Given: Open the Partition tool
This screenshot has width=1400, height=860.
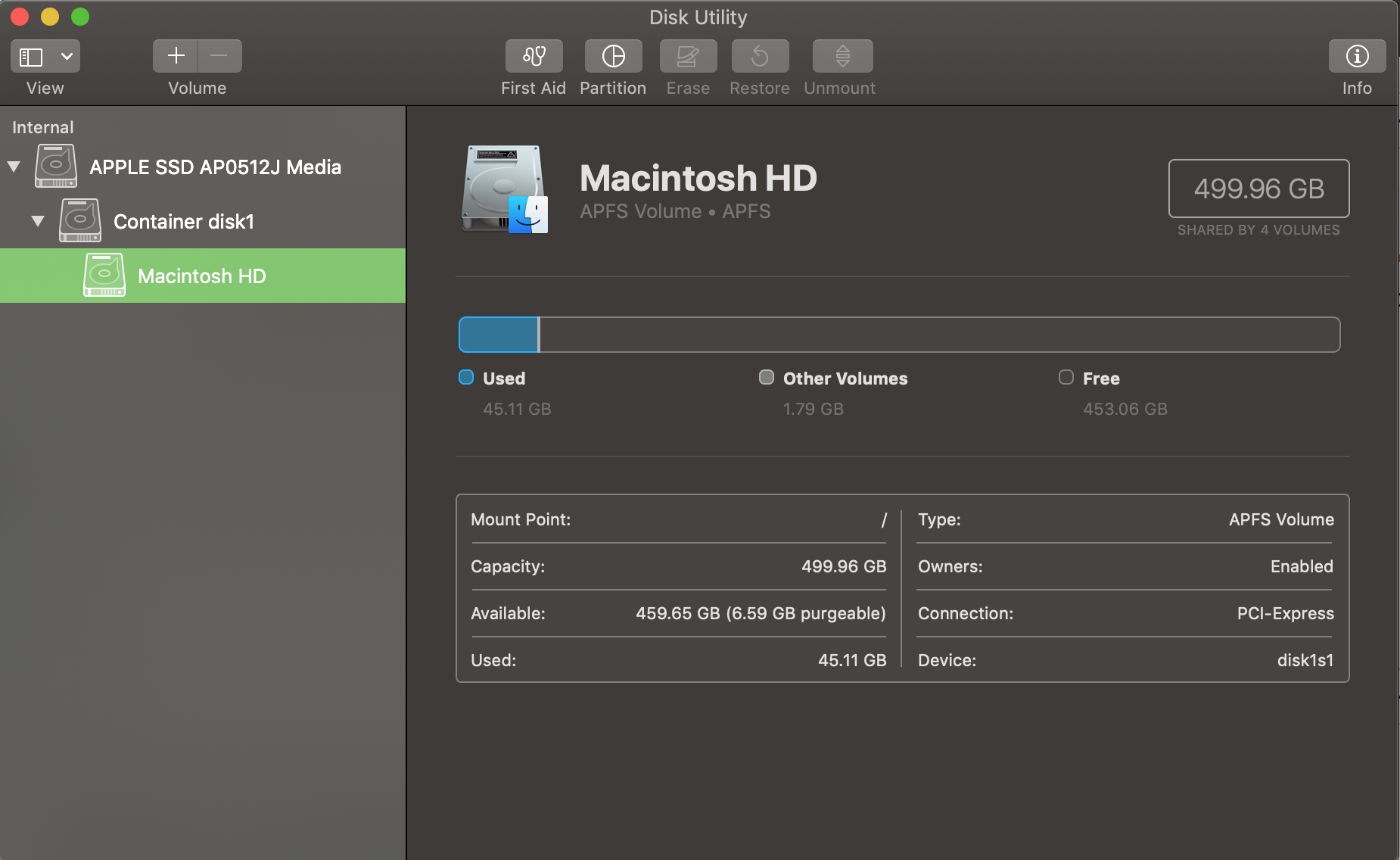Looking at the screenshot, I should pos(613,56).
